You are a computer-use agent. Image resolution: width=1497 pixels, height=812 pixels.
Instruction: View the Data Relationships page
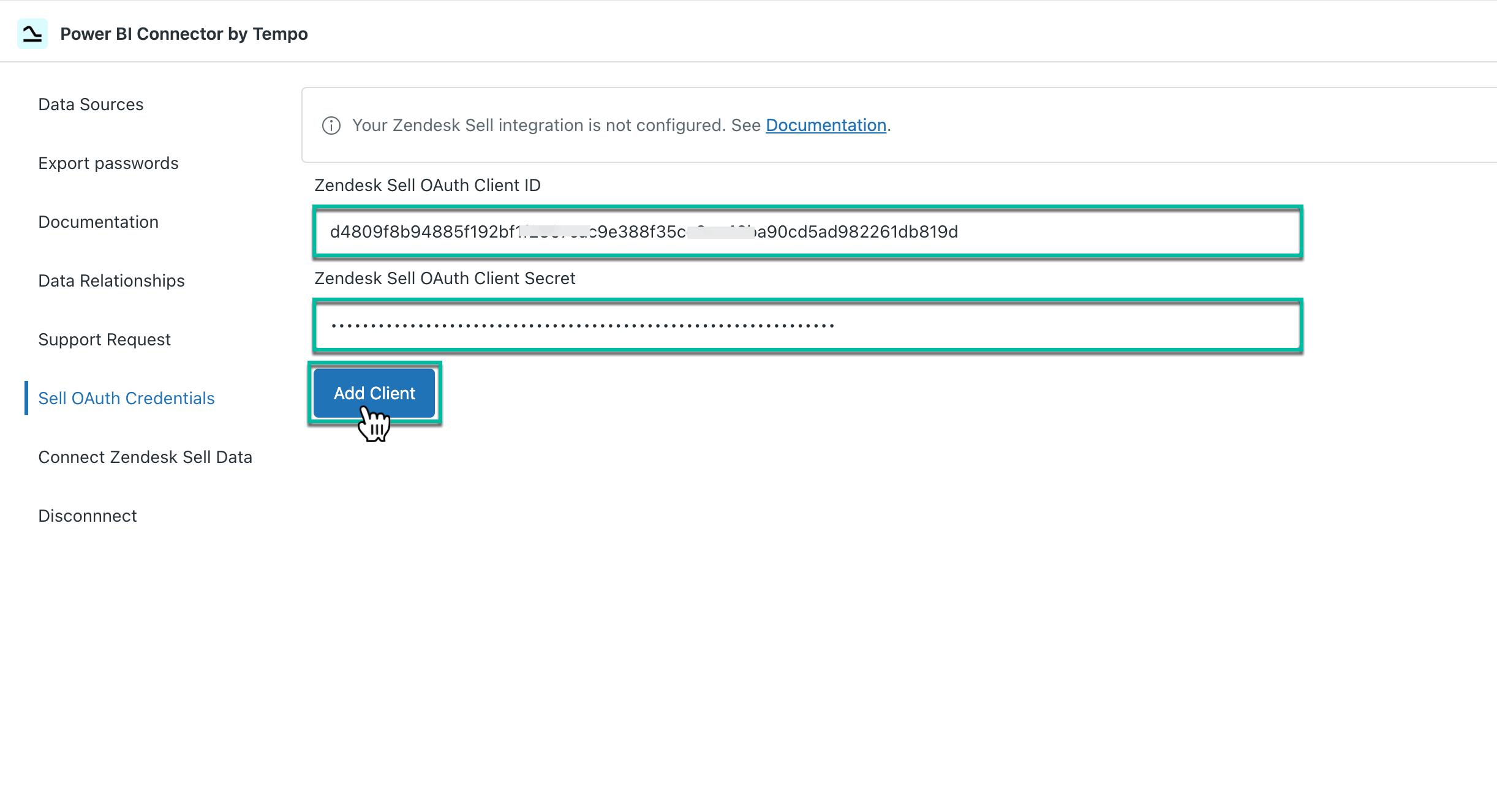pyautogui.click(x=111, y=280)
